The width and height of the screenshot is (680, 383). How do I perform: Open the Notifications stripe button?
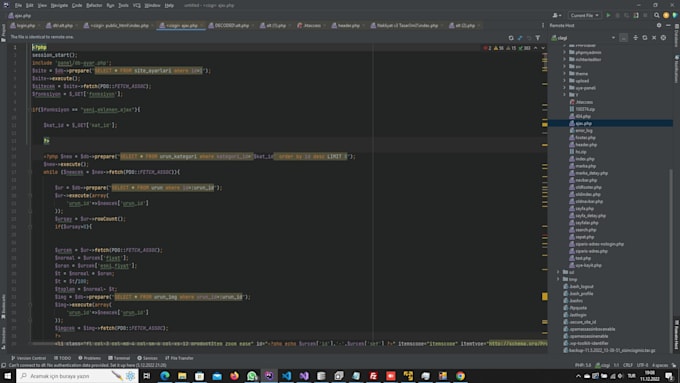tap(676, 69)
